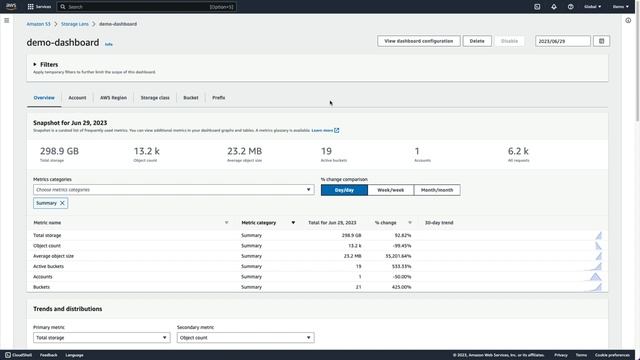Screen dimensions: 640x360
Task: Click the Delete button
Action: tap(477, 41)
